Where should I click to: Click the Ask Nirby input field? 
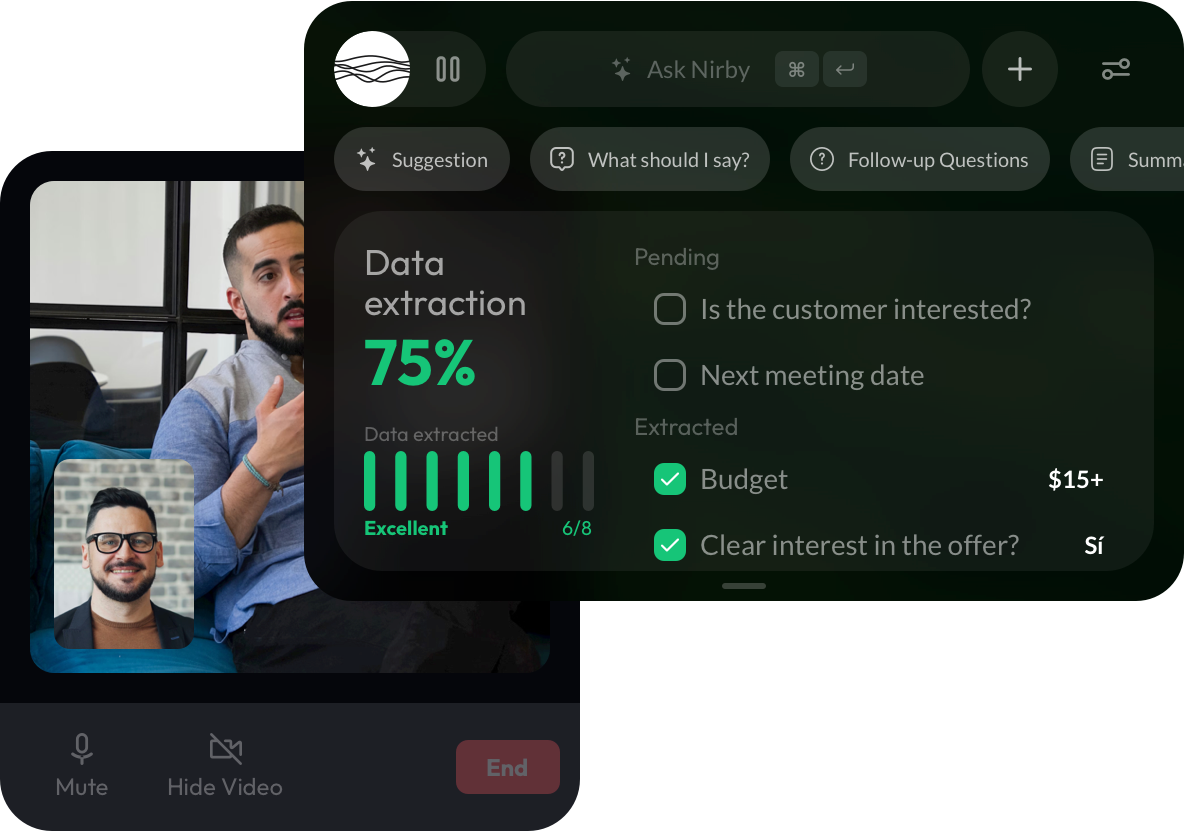[738, 69]
